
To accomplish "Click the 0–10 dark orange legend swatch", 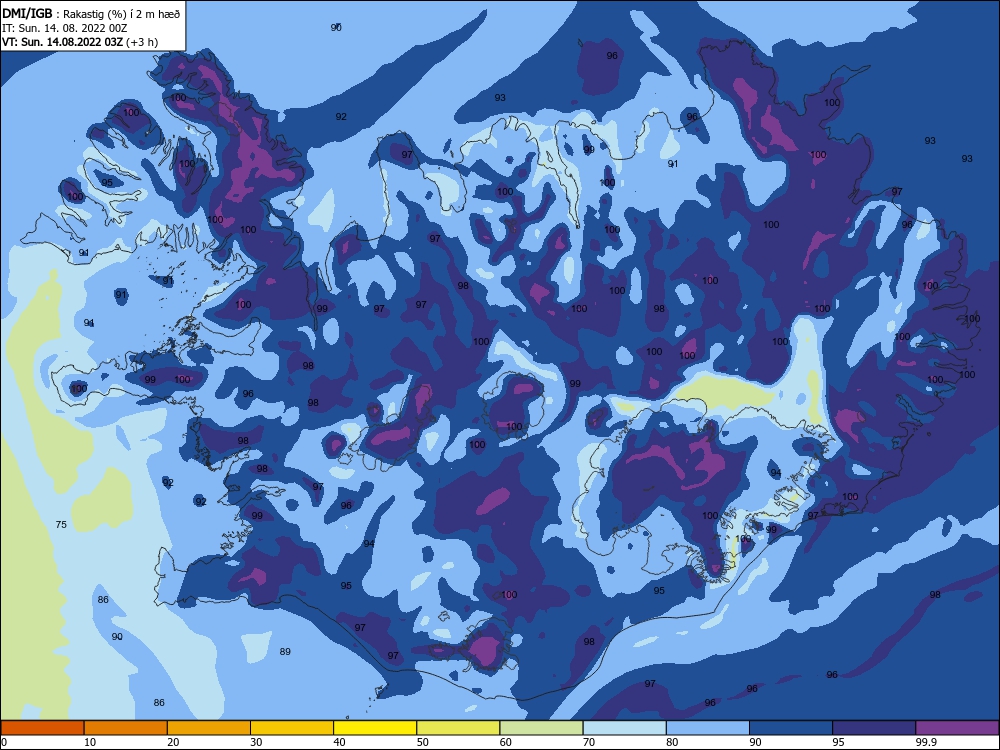I will click(43, 728).
